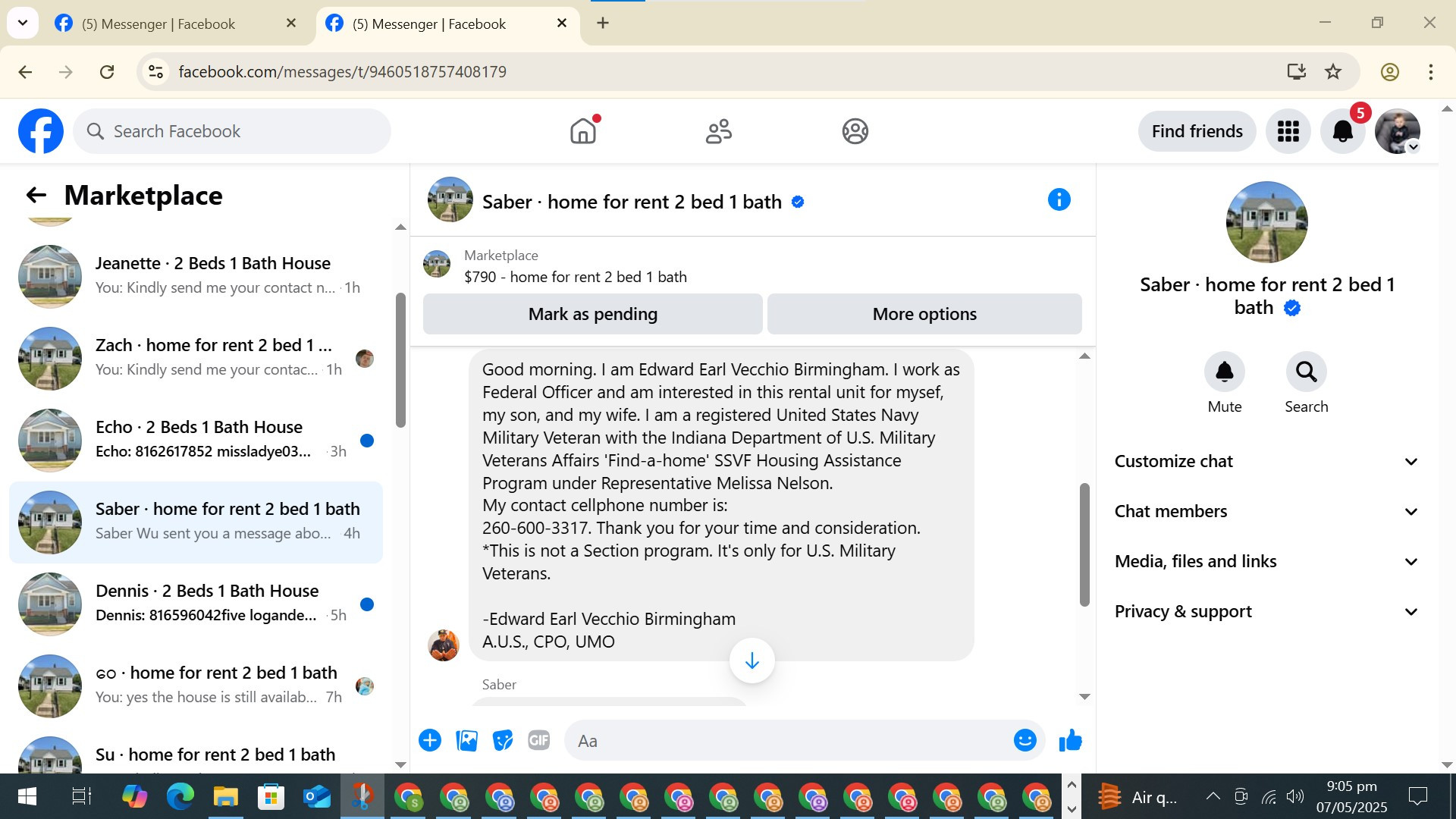This screenshot has width=1456, height=819.
Task: Open conversation information panel icon
Action: pyautogui.click(x=1059, y=200)
